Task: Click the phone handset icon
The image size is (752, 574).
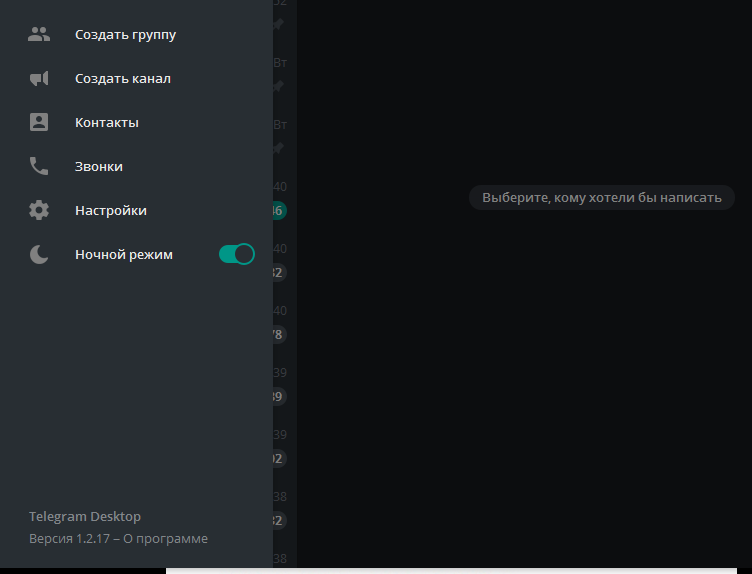Action: click(x=39, y=166)
